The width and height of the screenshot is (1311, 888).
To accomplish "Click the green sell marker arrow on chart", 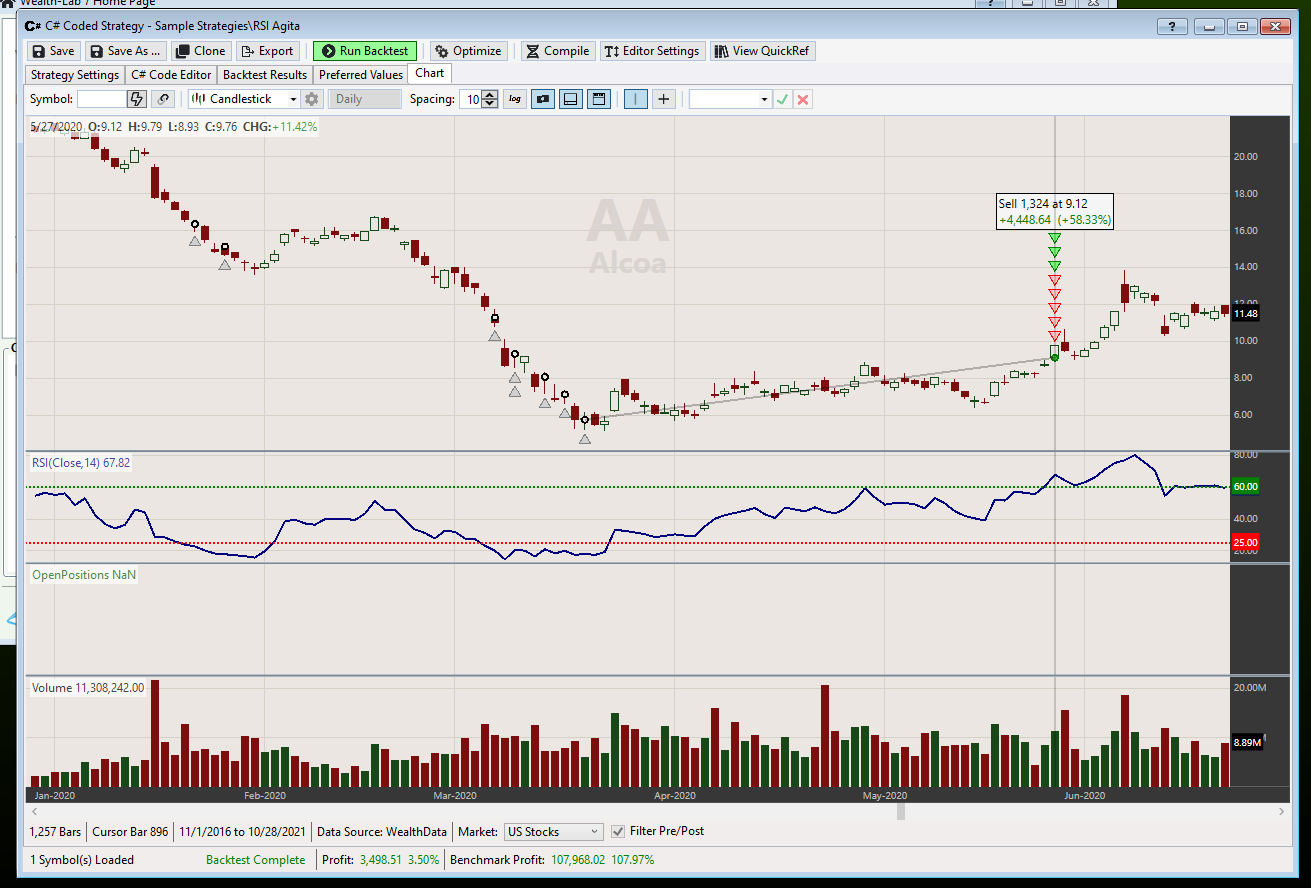I will [1054, 238].
